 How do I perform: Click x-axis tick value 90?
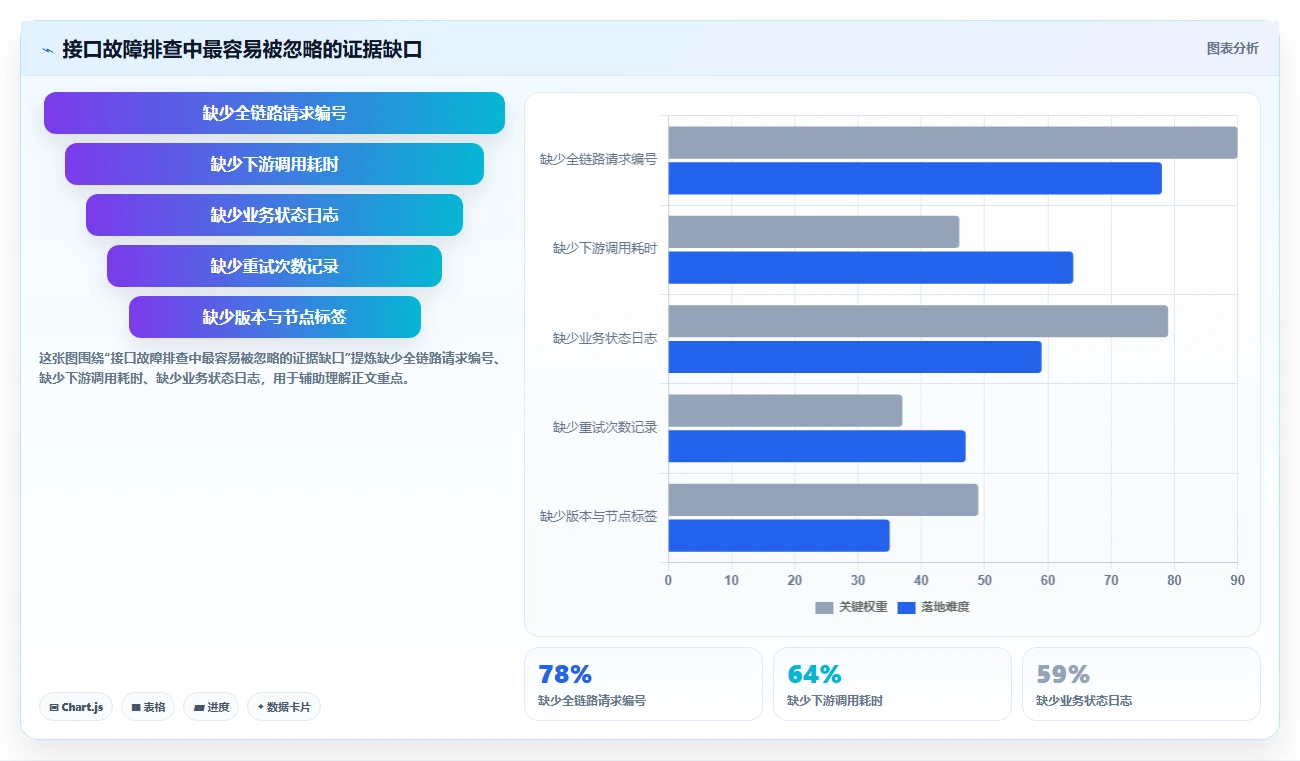click(x=1237, y=580)
